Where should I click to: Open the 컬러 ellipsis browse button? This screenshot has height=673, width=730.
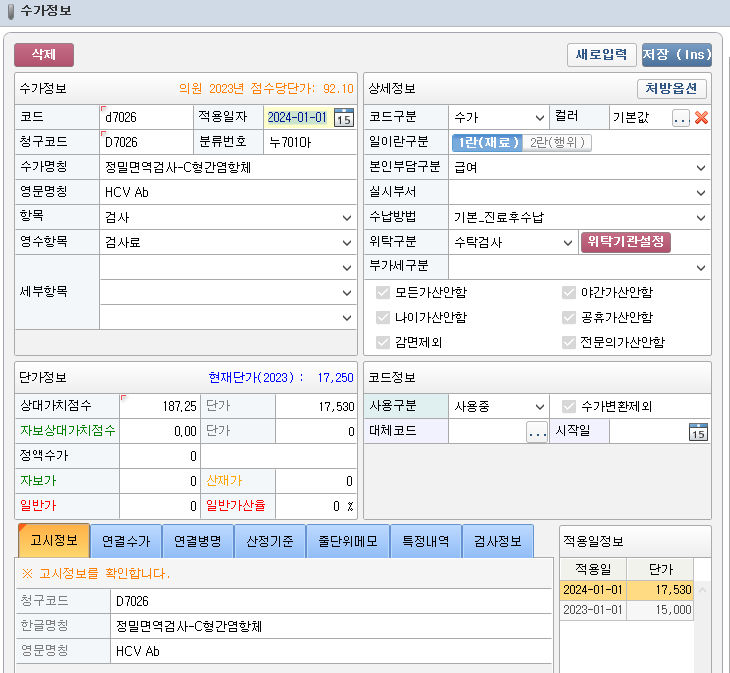click(680, 117)
